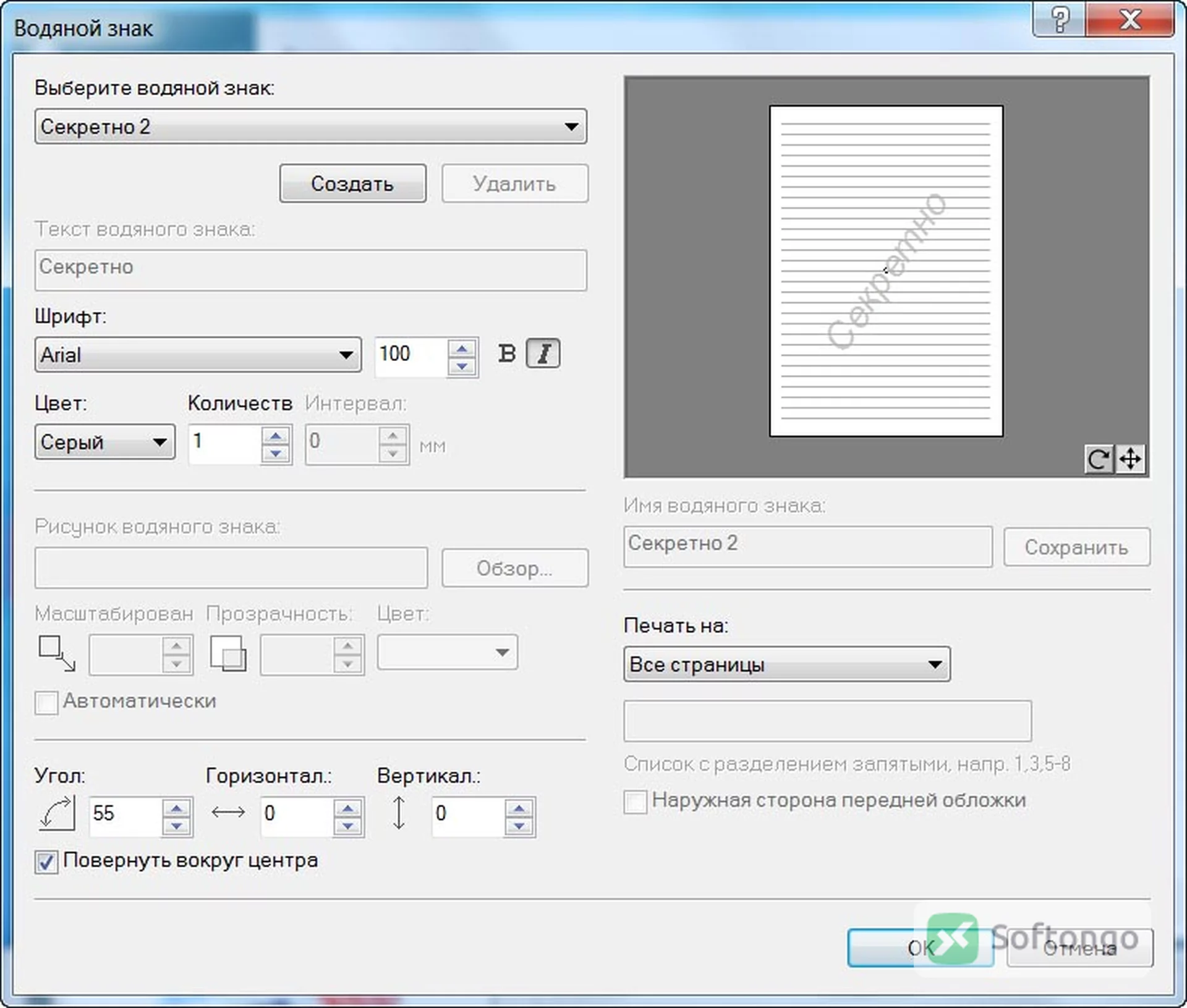Decrease vertical offset with down arrow

(519, 826)
